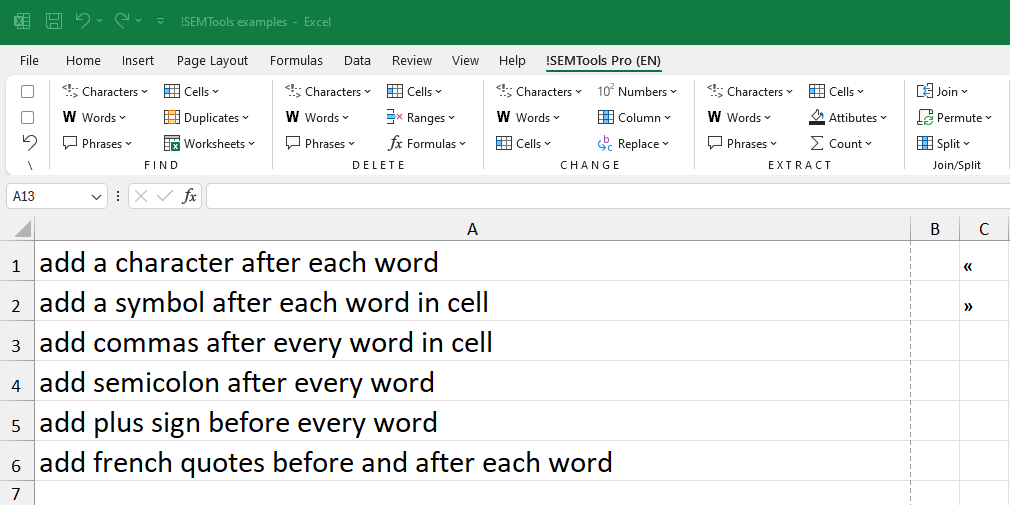
Task: Open the View tab
Action: click(465, 61)
